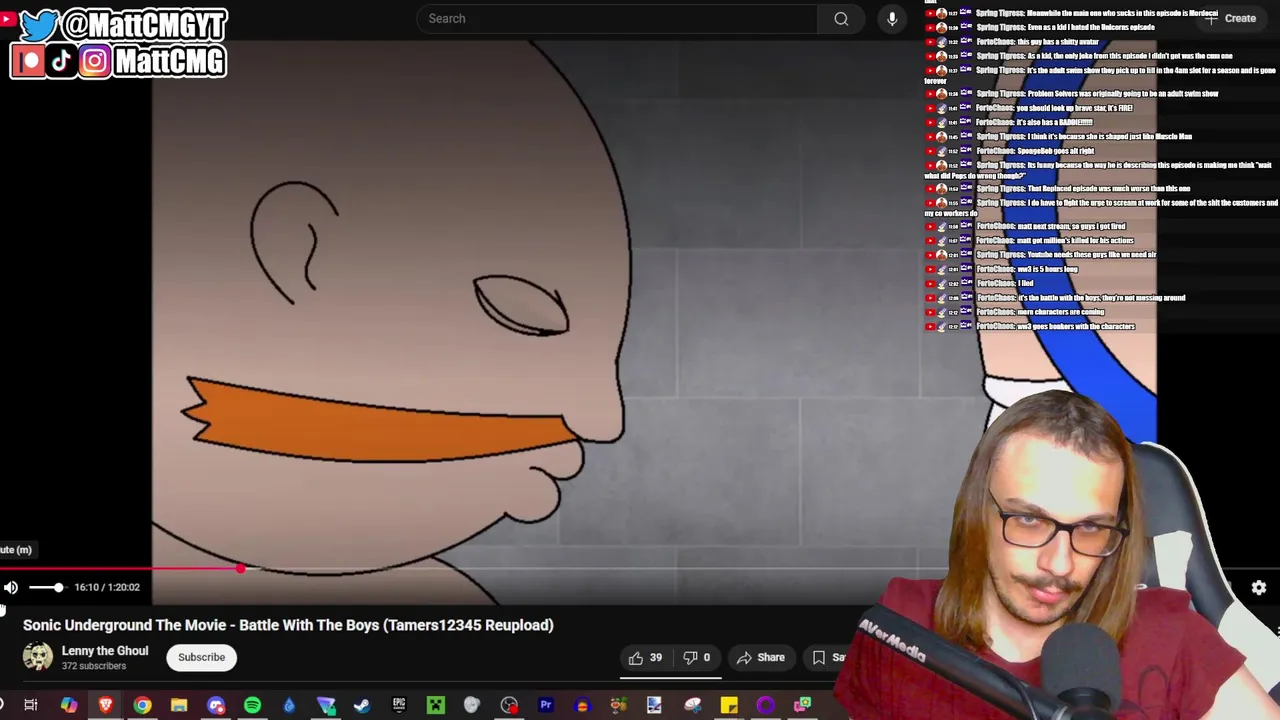
Task: Subscribe to Lenny the Ghoul
Action: coord(201,657)
